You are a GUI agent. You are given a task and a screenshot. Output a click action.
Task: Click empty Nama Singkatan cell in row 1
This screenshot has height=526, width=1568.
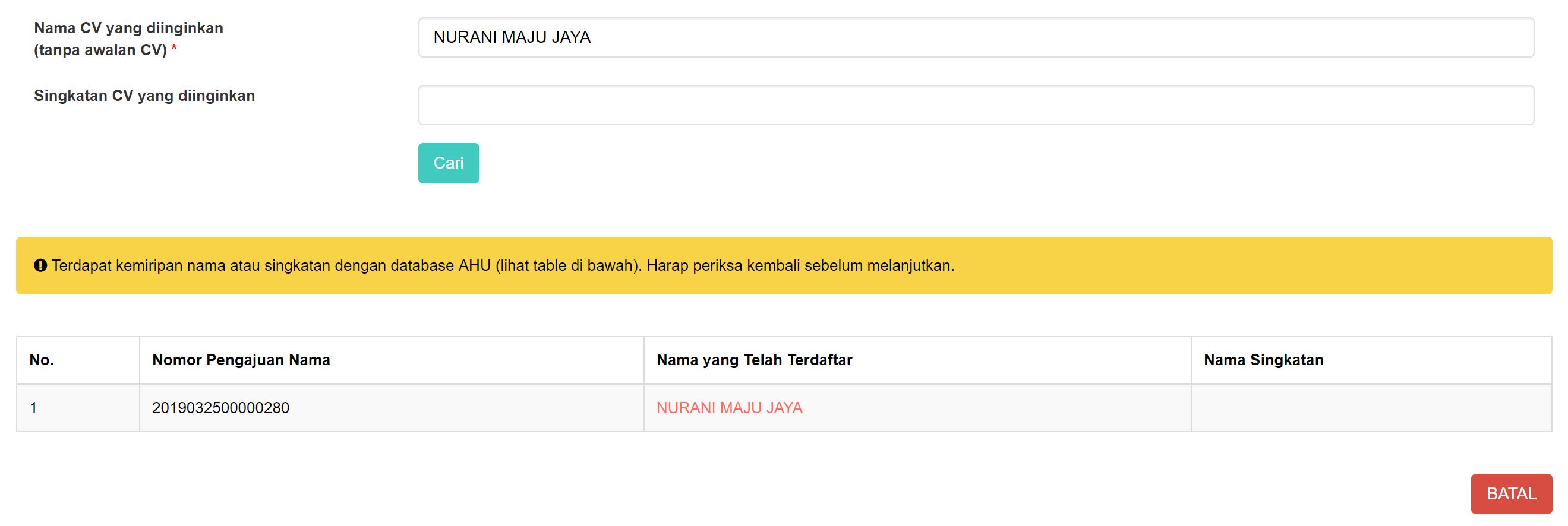(1370, 408)
